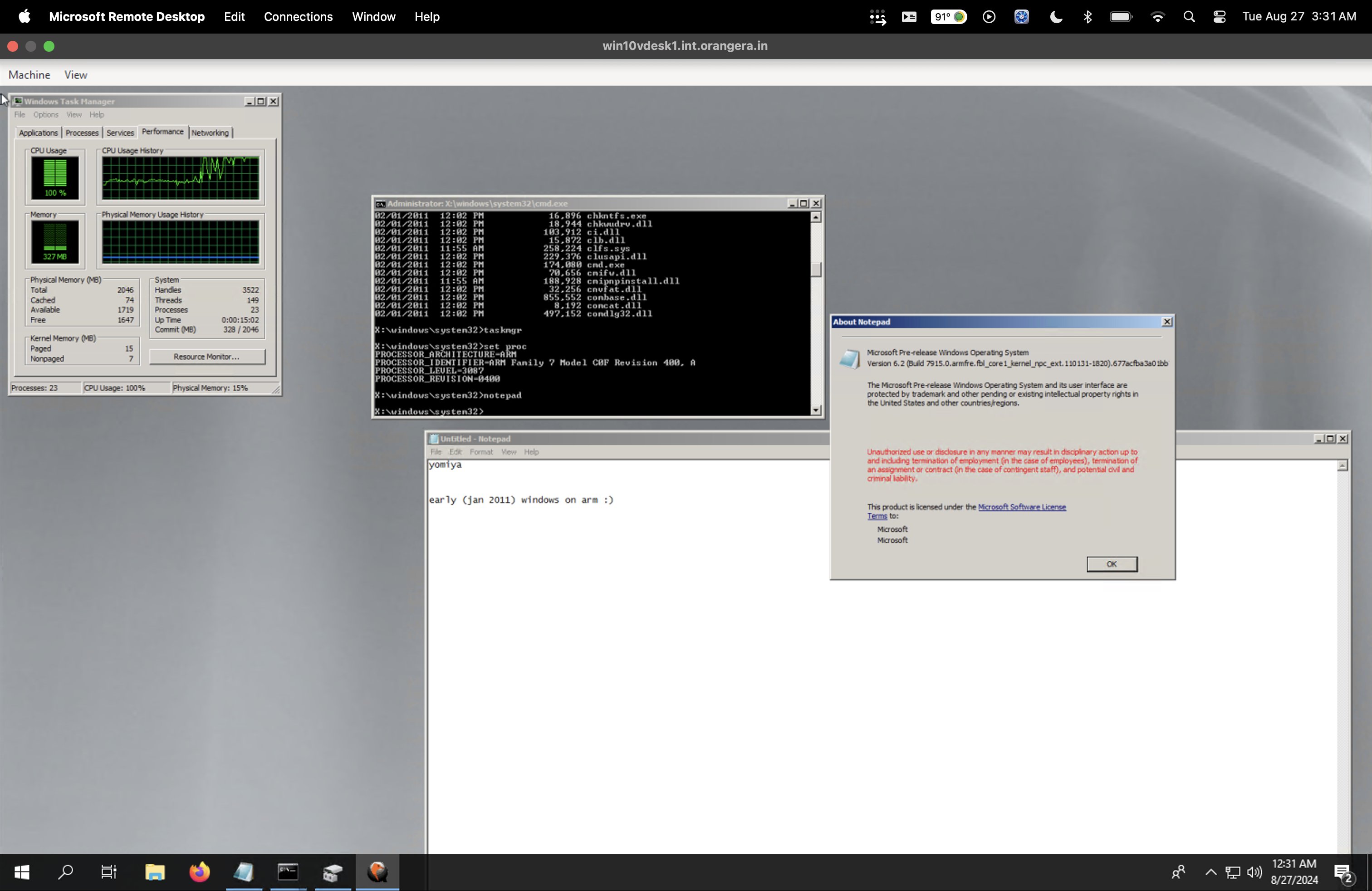
Task: Click the Notepad title bar icon
Action: click(433, 439)
